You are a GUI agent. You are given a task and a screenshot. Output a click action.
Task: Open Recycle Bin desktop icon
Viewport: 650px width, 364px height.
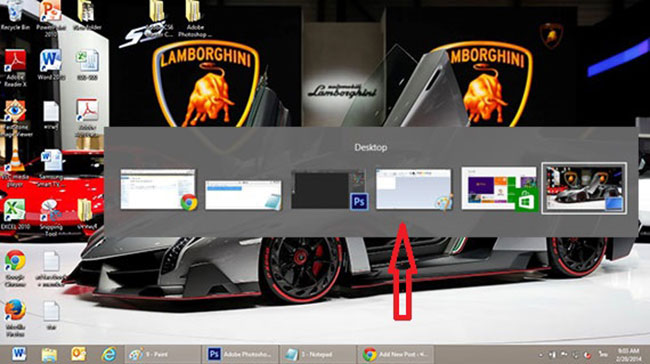tap(15, 16)
